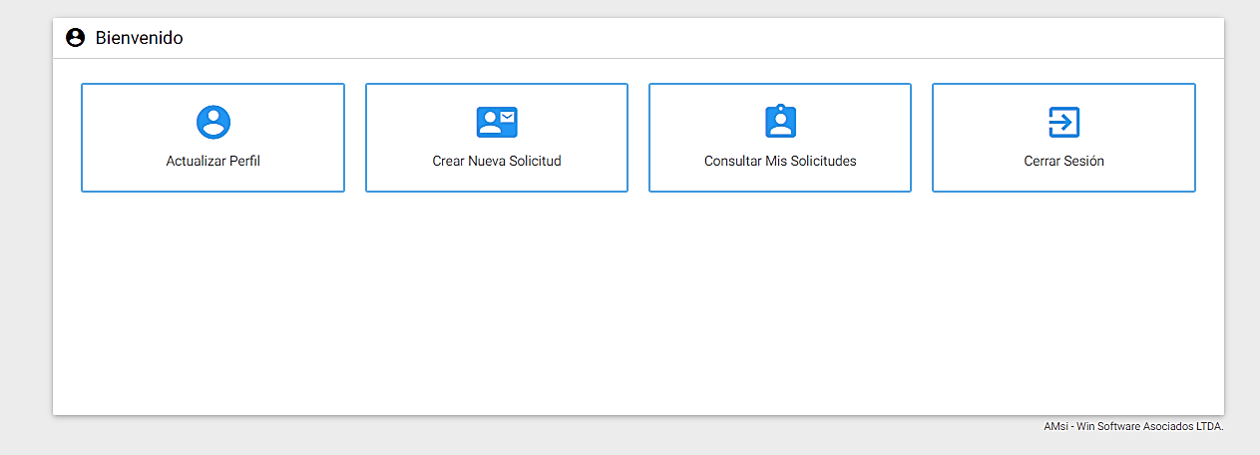Click the exit arrow icon for Cerrar Sesión

click(1063, 122)
